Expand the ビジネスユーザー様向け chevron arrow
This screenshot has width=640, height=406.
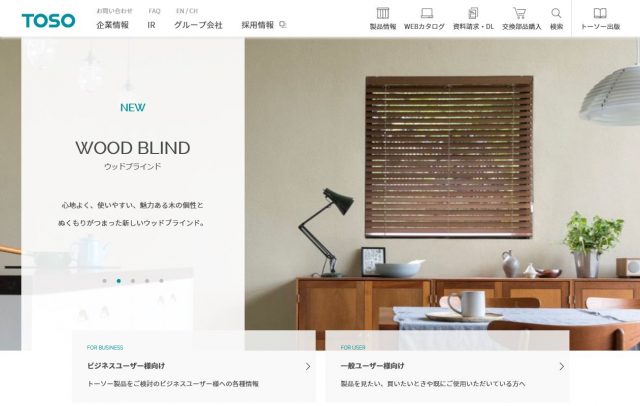click(x=308, y=366)
